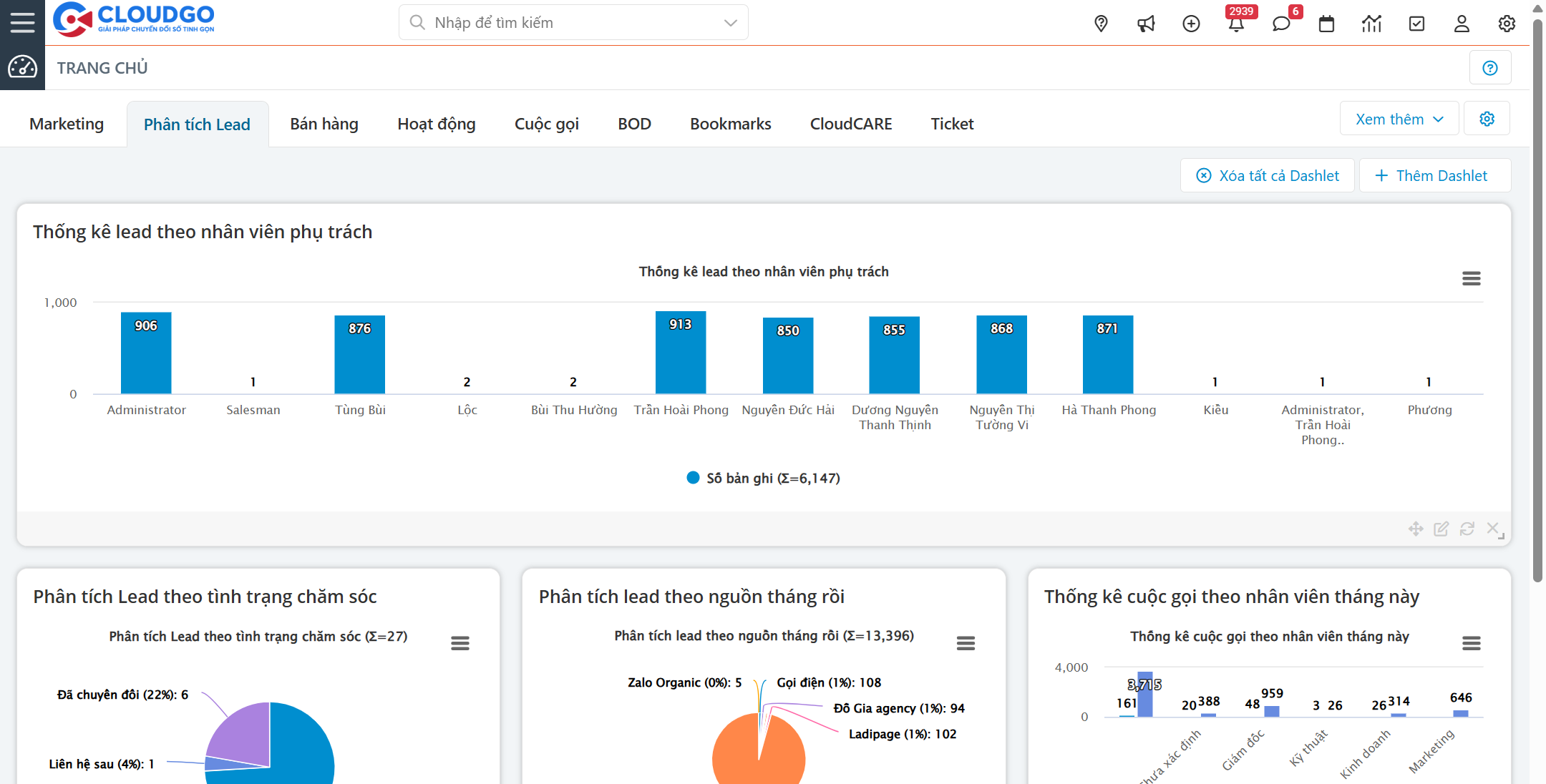
Task: Open notifications bell with 2939 badge
Action: pyautogui.click(x=1236, y=24)
